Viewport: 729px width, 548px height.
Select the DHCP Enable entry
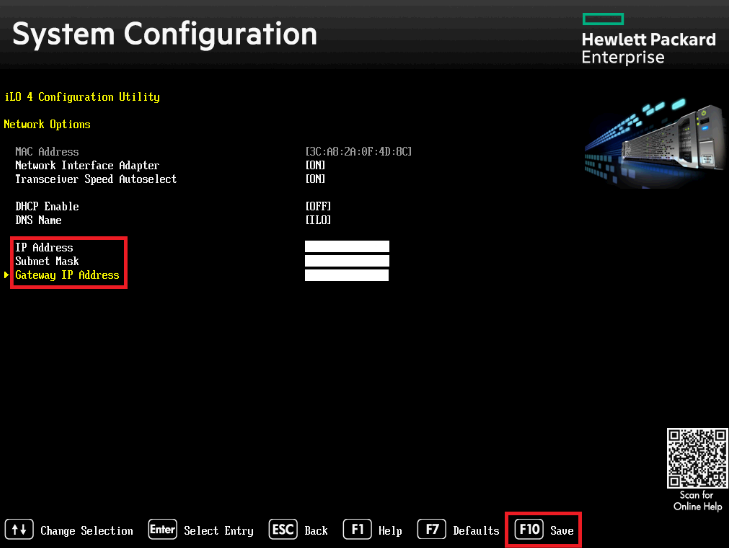point(47,206)
